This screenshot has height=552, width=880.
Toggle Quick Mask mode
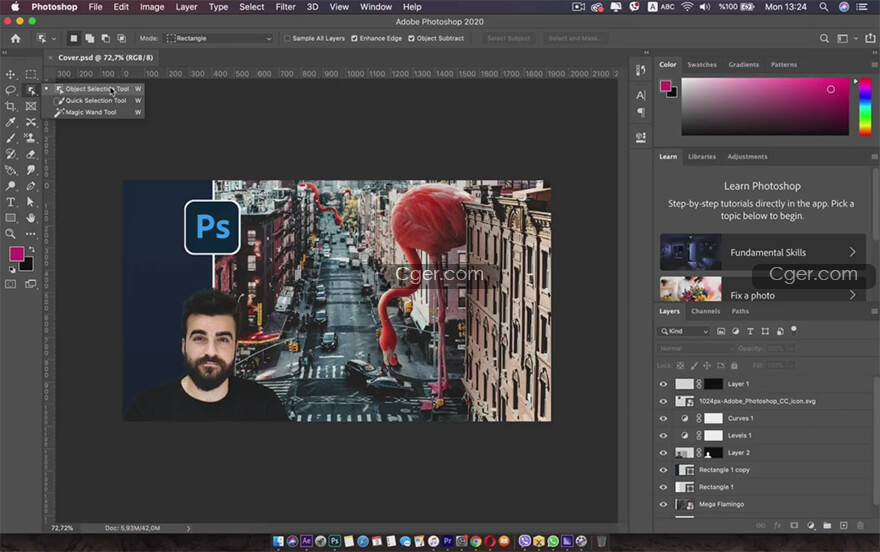pyautogui.click(x=11, y=284)
